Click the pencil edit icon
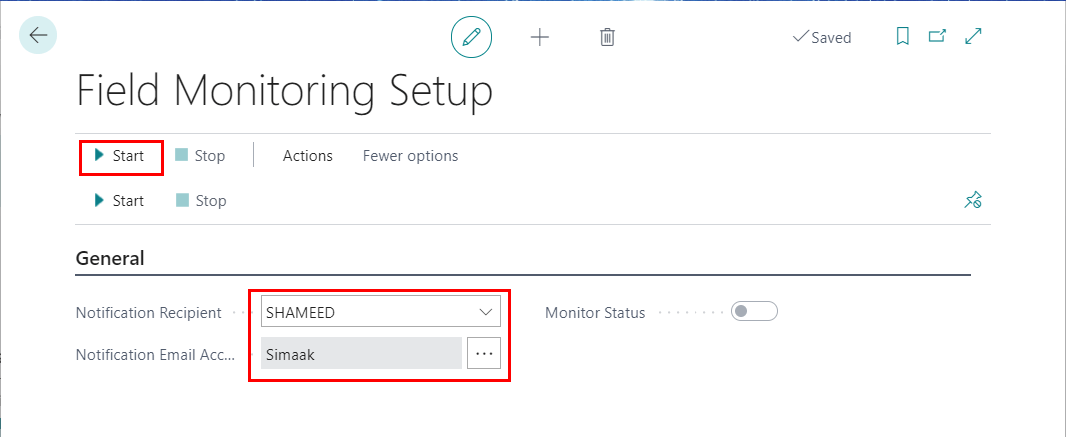The height and width of the screenshot is (437, 1066). [471, 37]
